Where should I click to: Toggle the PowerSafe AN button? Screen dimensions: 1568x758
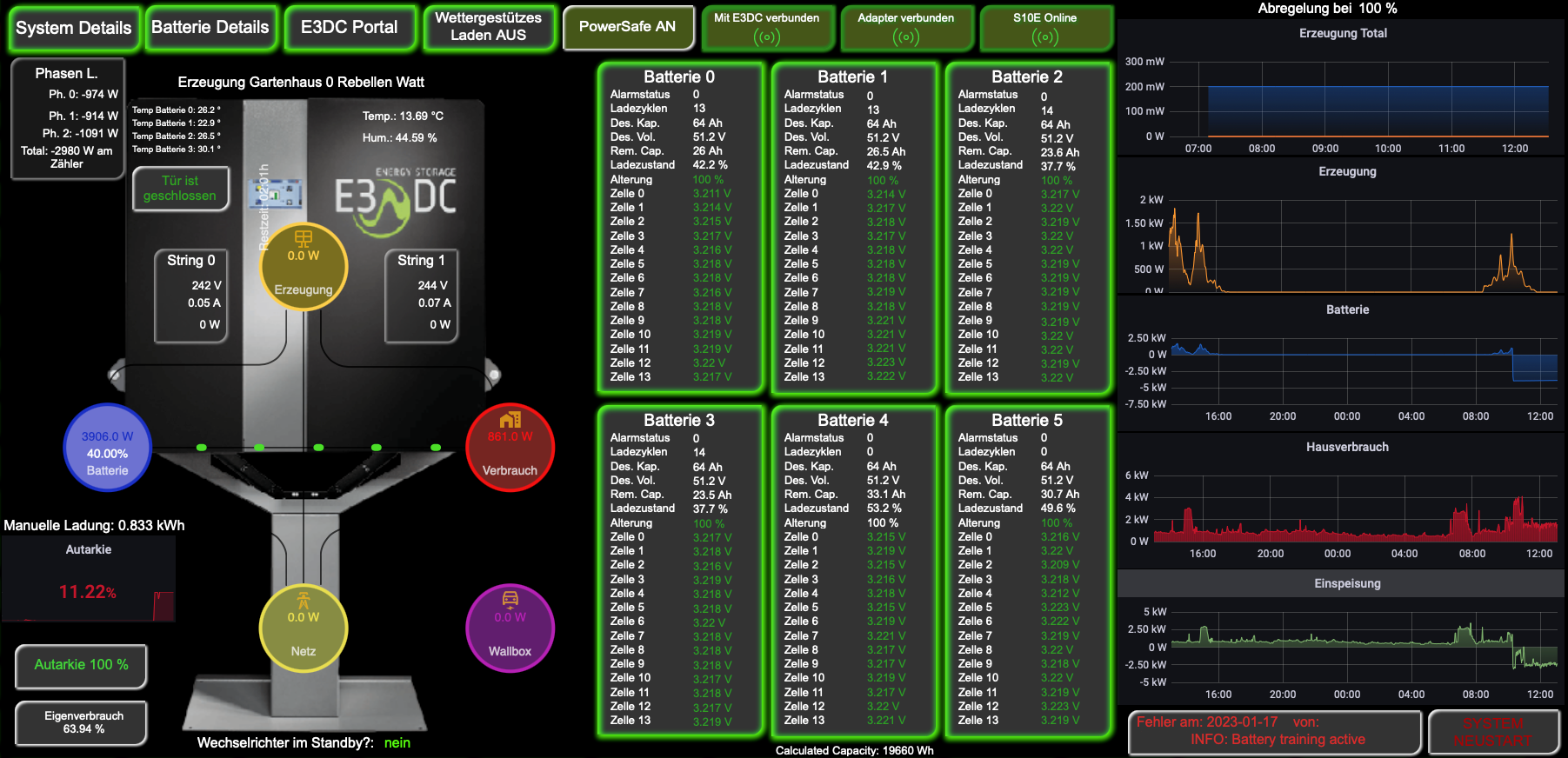(x=628, y=28)
